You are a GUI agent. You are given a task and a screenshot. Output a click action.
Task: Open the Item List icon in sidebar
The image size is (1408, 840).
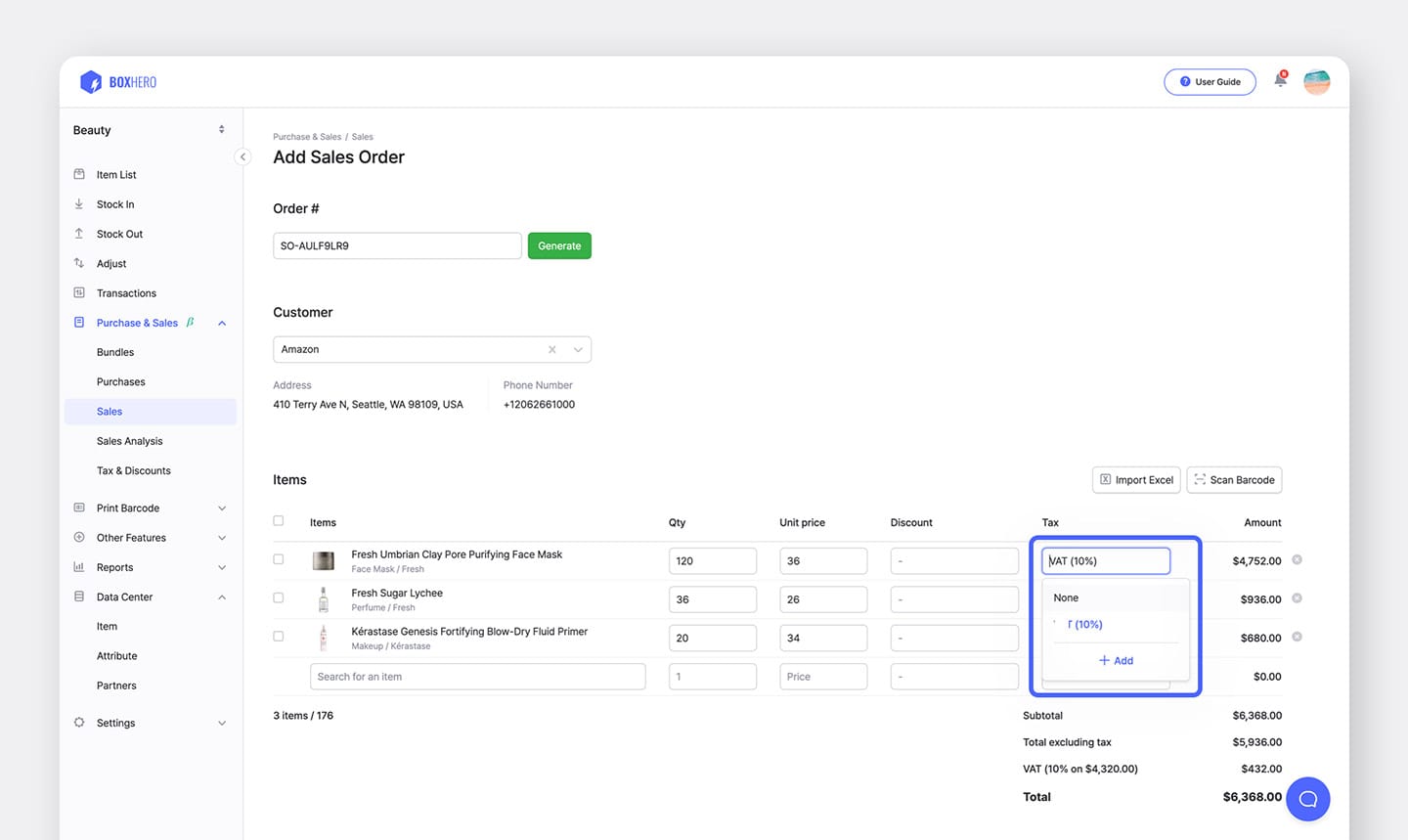80,174
